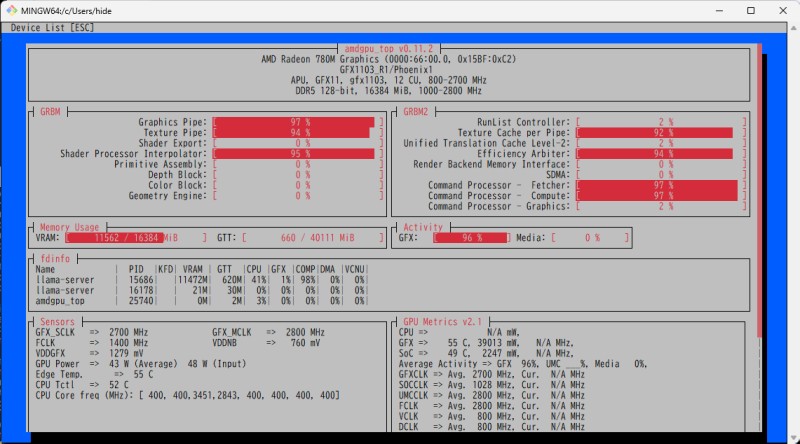Sort fdinfo table by VRAM column header
800x444 pixels.
tap(191, 268)
